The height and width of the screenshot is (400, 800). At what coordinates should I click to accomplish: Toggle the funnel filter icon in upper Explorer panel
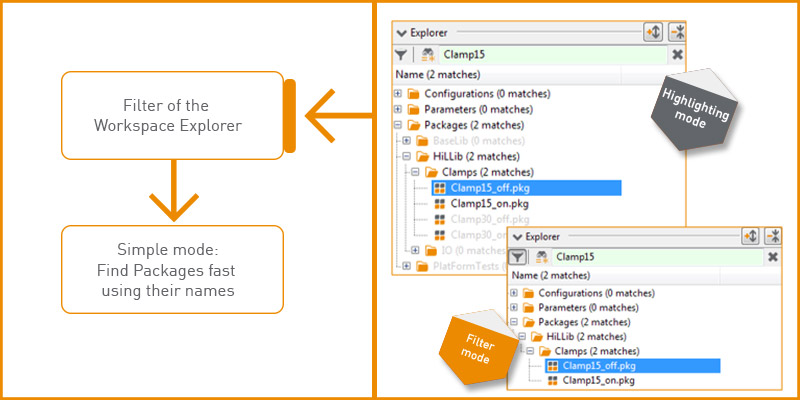click(401, 56)
